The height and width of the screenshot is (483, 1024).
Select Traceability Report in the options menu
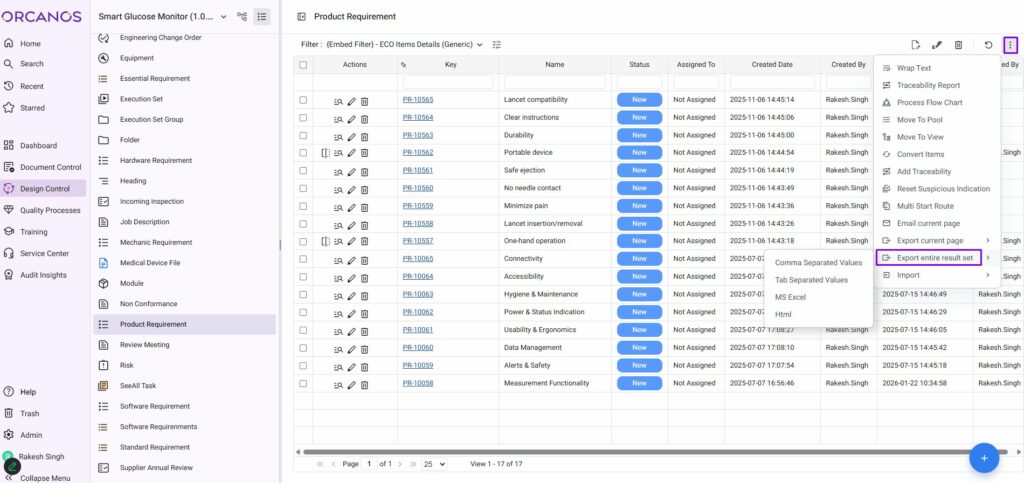click(928, 85)
